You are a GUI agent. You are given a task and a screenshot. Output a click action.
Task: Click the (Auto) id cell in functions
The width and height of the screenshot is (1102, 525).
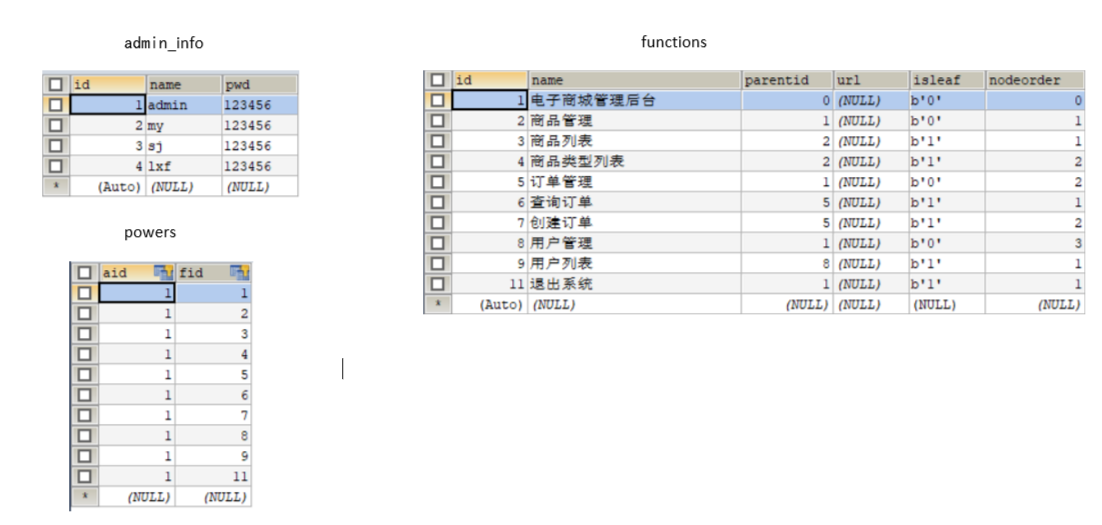point(490,304)
